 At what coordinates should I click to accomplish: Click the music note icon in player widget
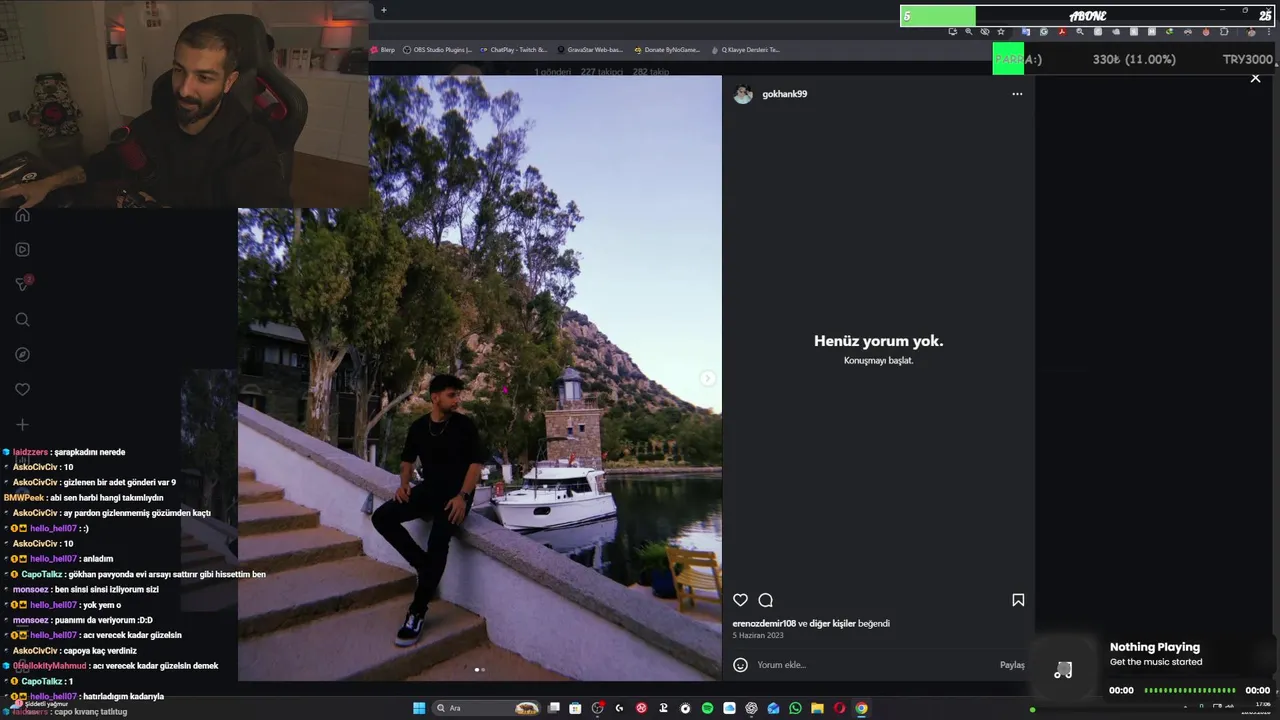[1063, 670]
